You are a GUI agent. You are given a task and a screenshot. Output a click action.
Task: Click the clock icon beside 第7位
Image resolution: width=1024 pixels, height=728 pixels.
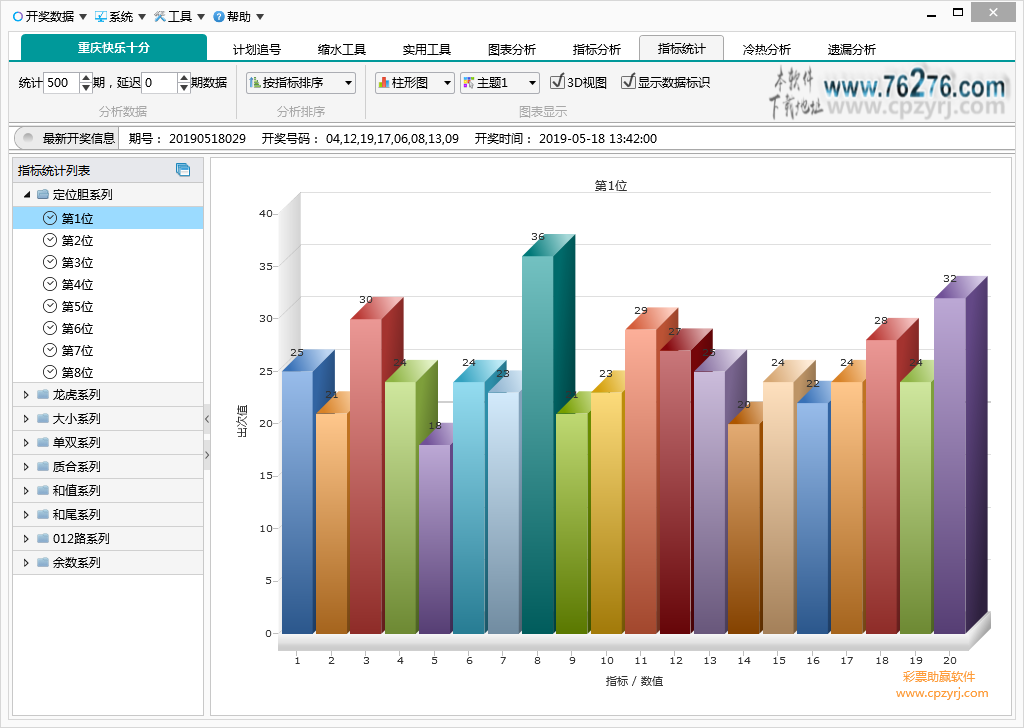click(x=50, y=350)
